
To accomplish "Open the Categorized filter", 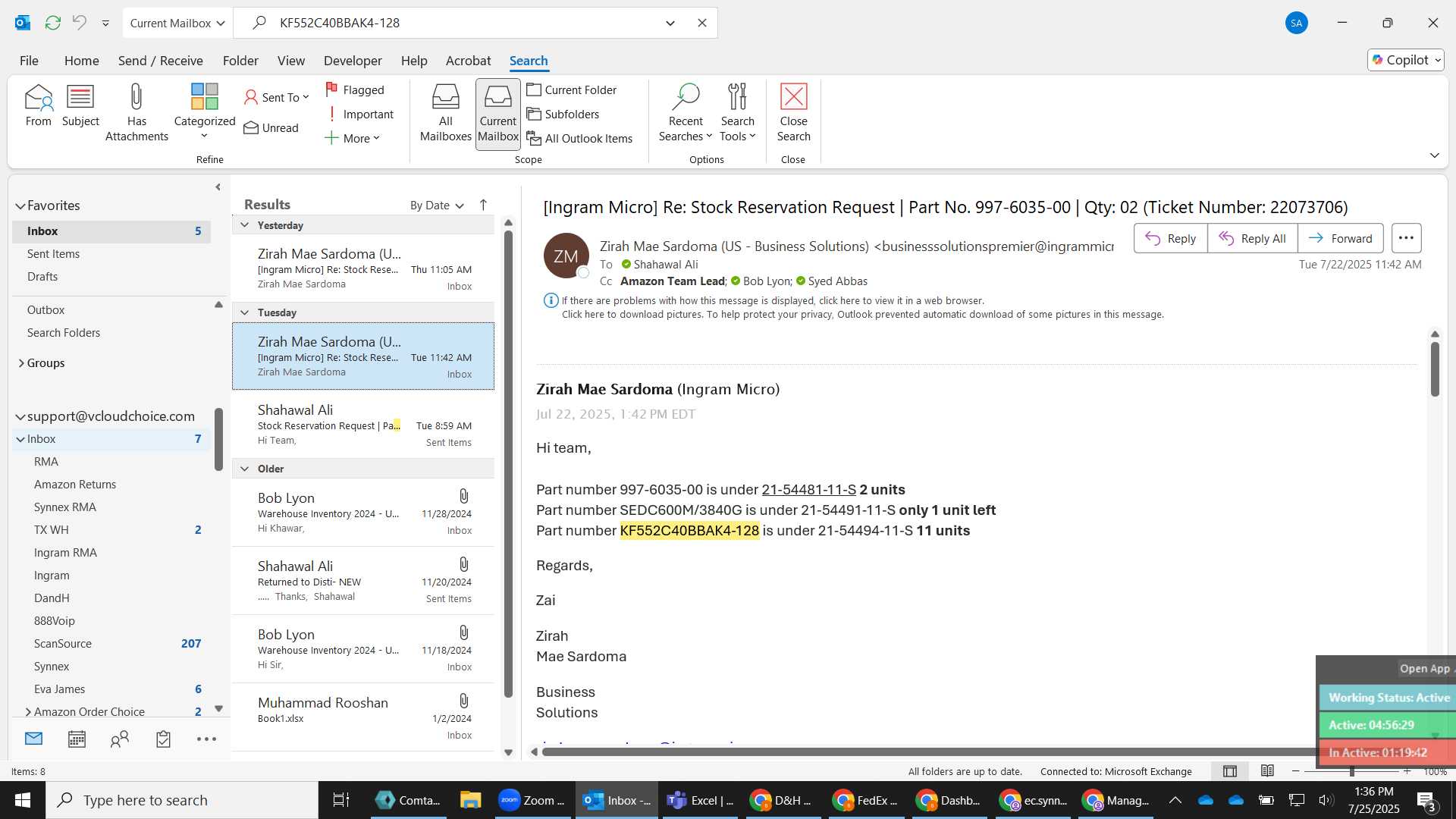I will (x=204, y=113).
